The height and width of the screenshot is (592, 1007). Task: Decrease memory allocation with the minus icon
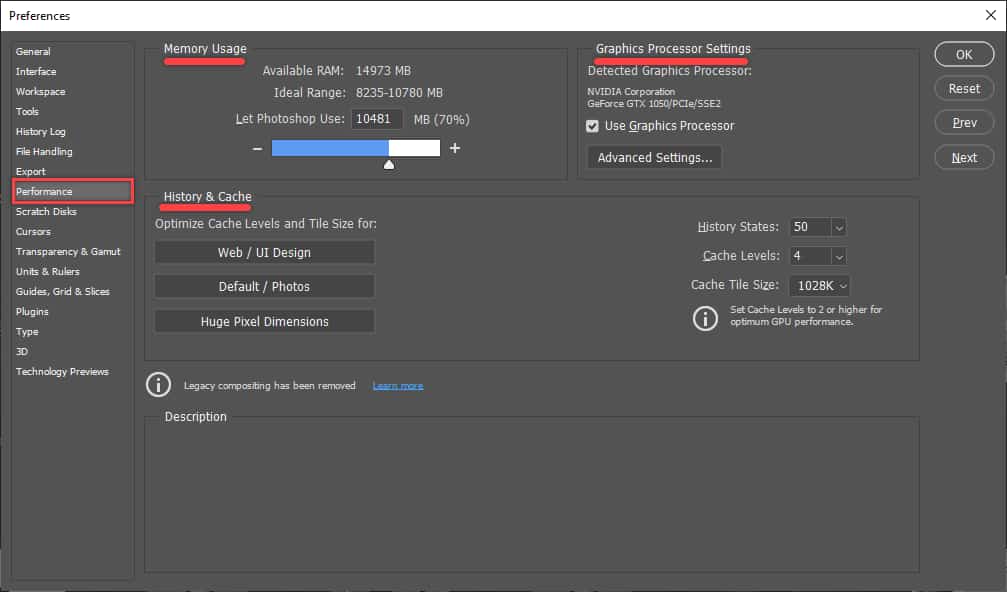pos(257,147)
